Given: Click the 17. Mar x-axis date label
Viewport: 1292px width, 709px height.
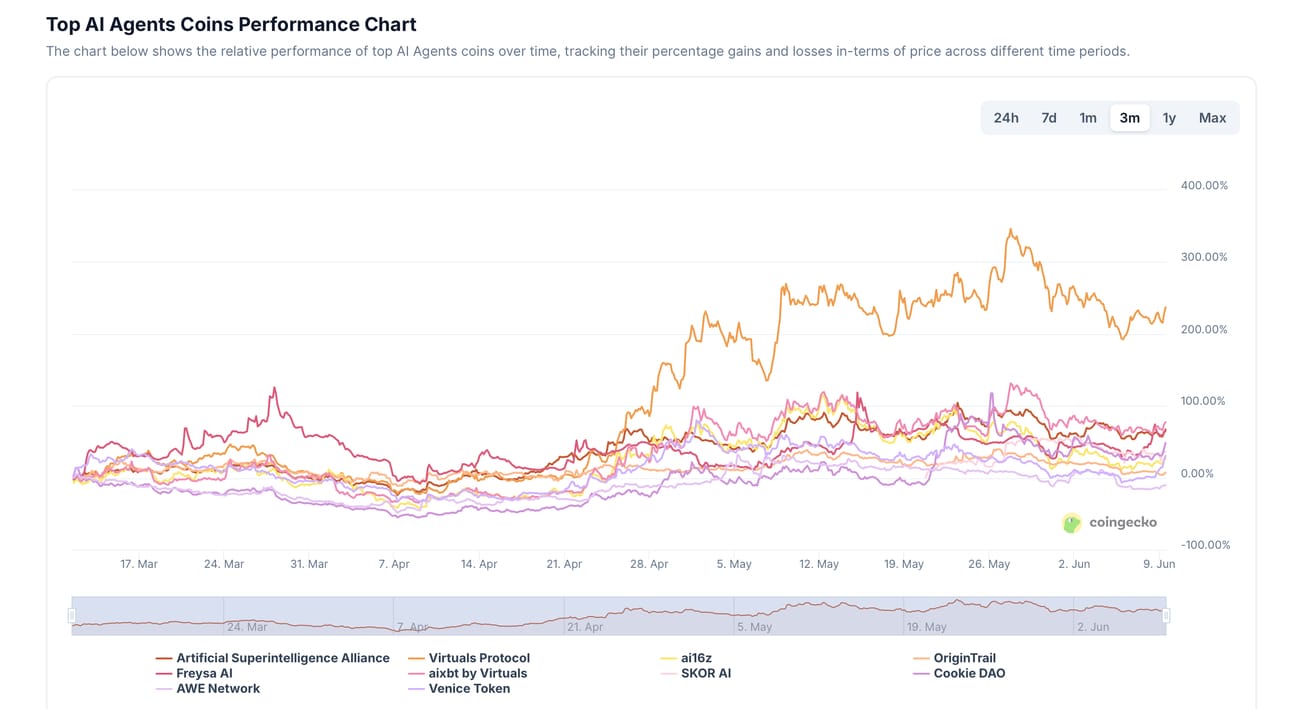Looking at the screenshot, I should 139,564.
